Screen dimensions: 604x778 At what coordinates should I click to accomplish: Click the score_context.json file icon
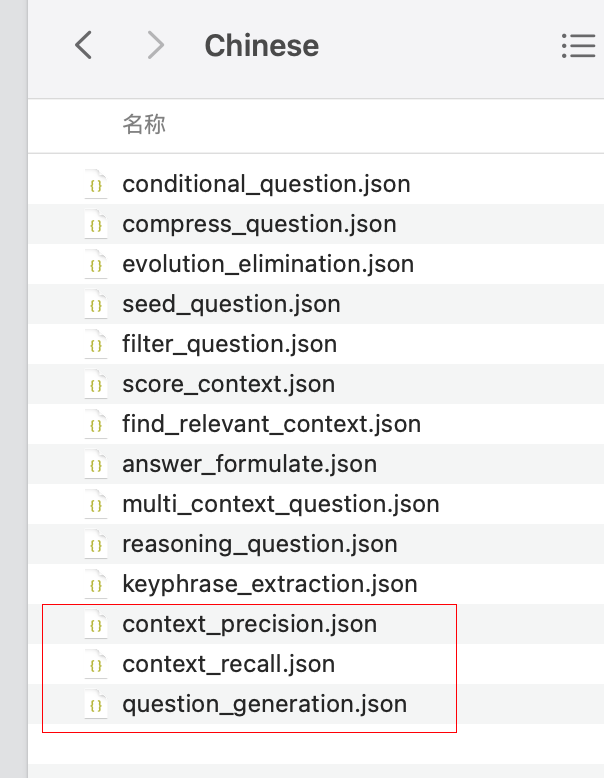(96, 385)
